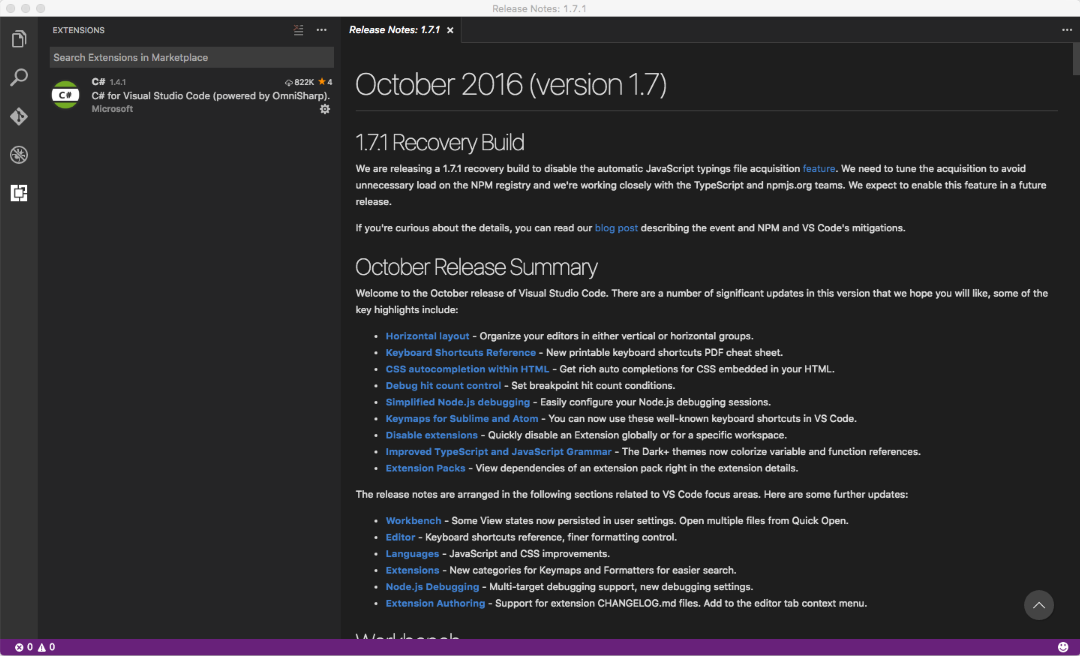Open the Debug view in activity bar
This screenshot has height=656, width=1080.
click(x=19, y=154)
